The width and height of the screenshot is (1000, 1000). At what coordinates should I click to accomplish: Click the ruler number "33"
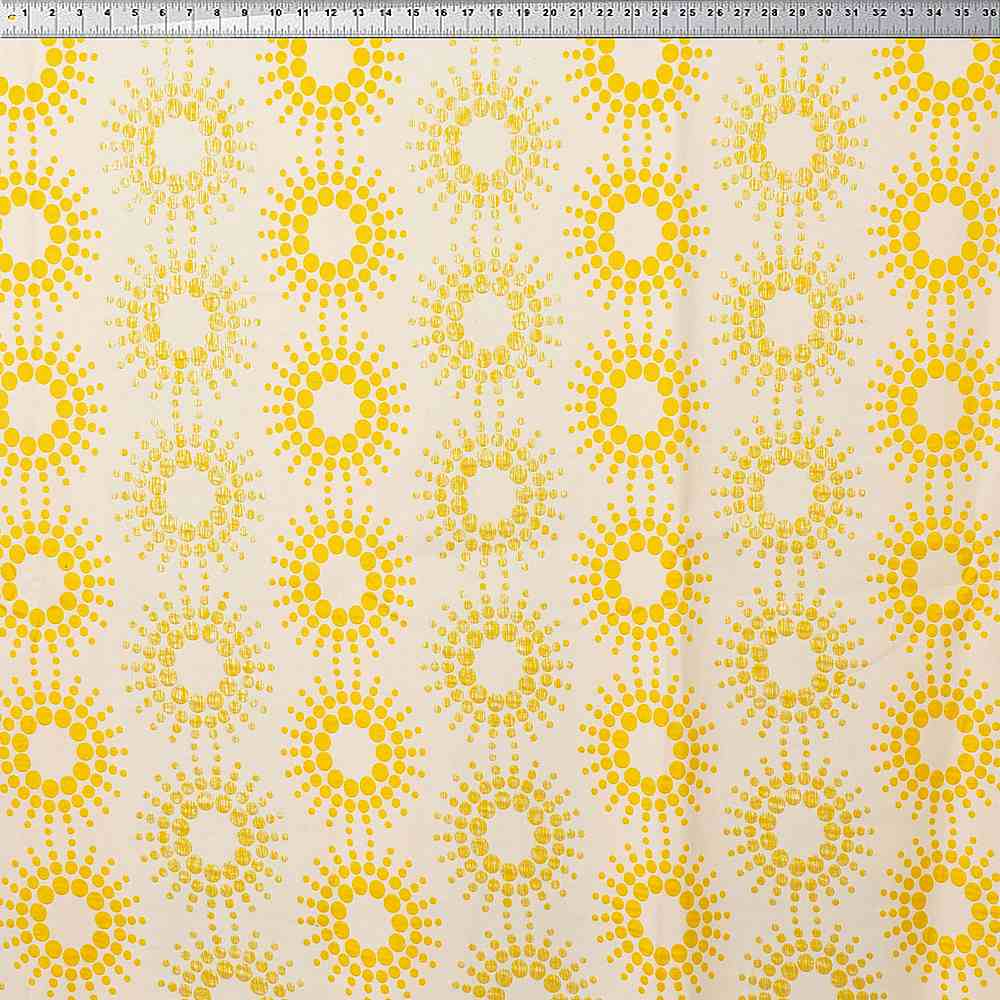[x=908, y=12]
